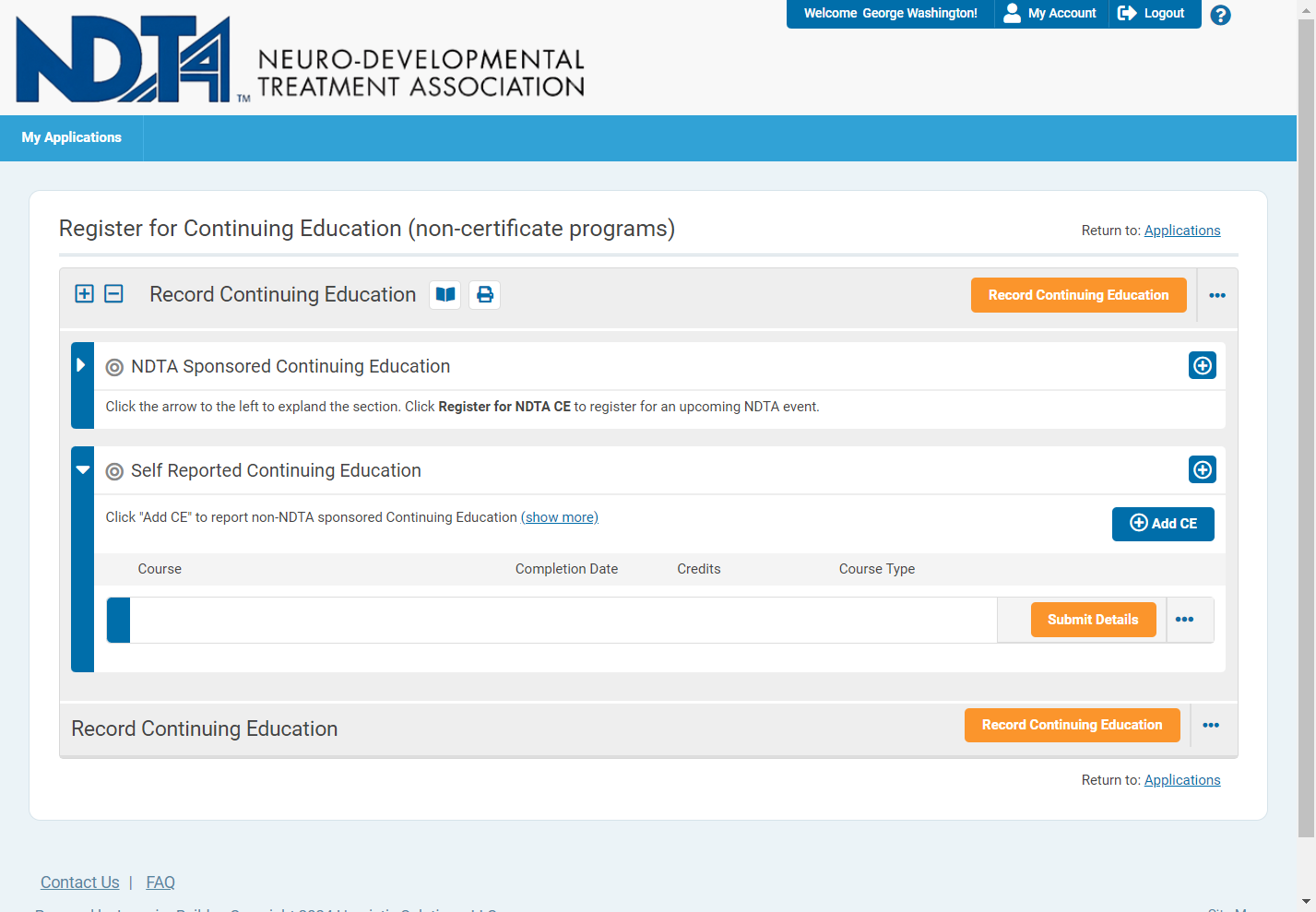The height and width of the screenshot is (912, 1316).
Task: Open My Account from the header
Action: (x=1050, y=13)
